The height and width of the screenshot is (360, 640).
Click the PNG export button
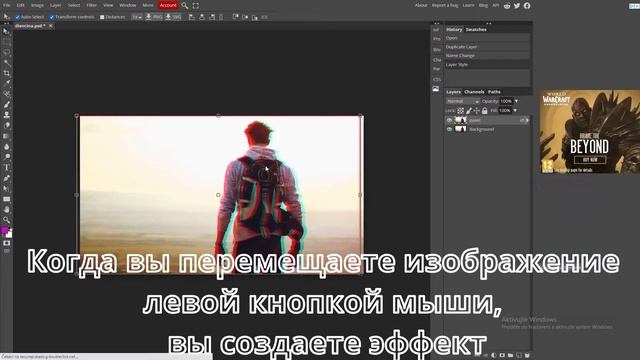(154, 17)
